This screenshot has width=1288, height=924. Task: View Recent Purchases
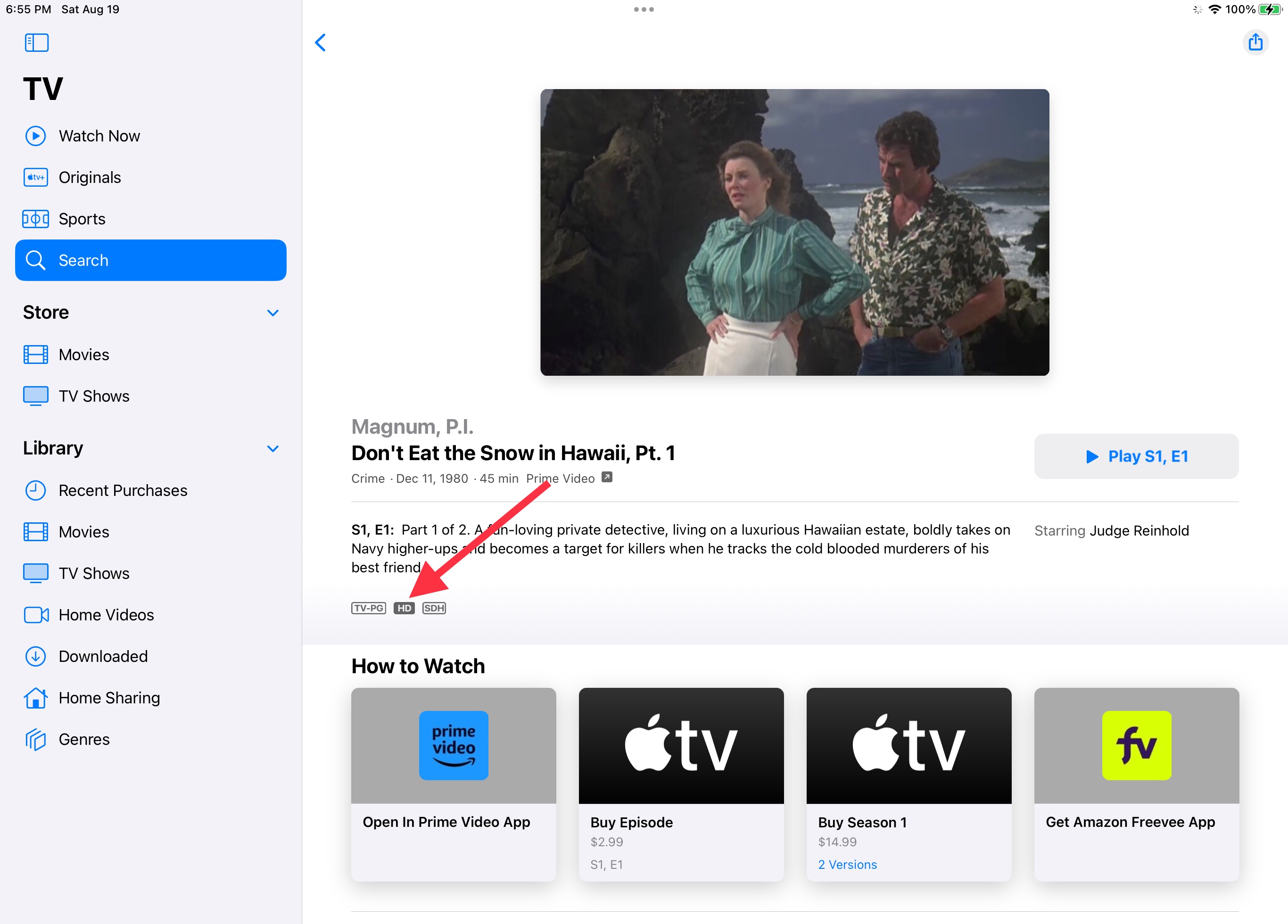[x=123, y=490]
